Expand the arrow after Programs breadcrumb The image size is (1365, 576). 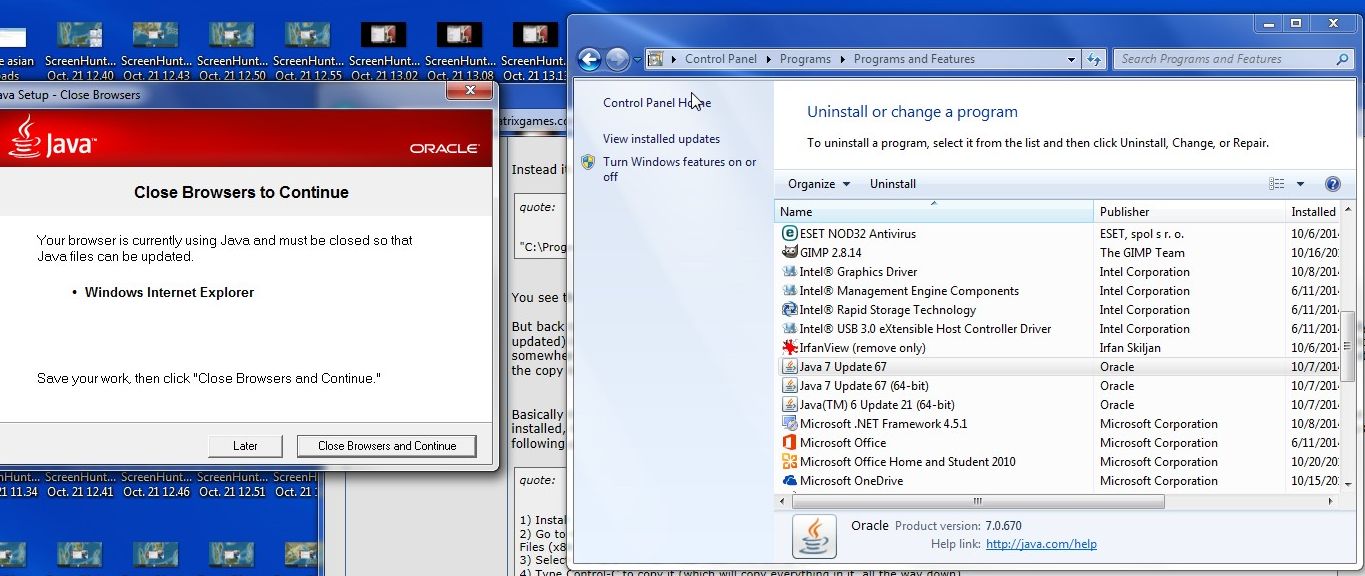pos(842,59)
